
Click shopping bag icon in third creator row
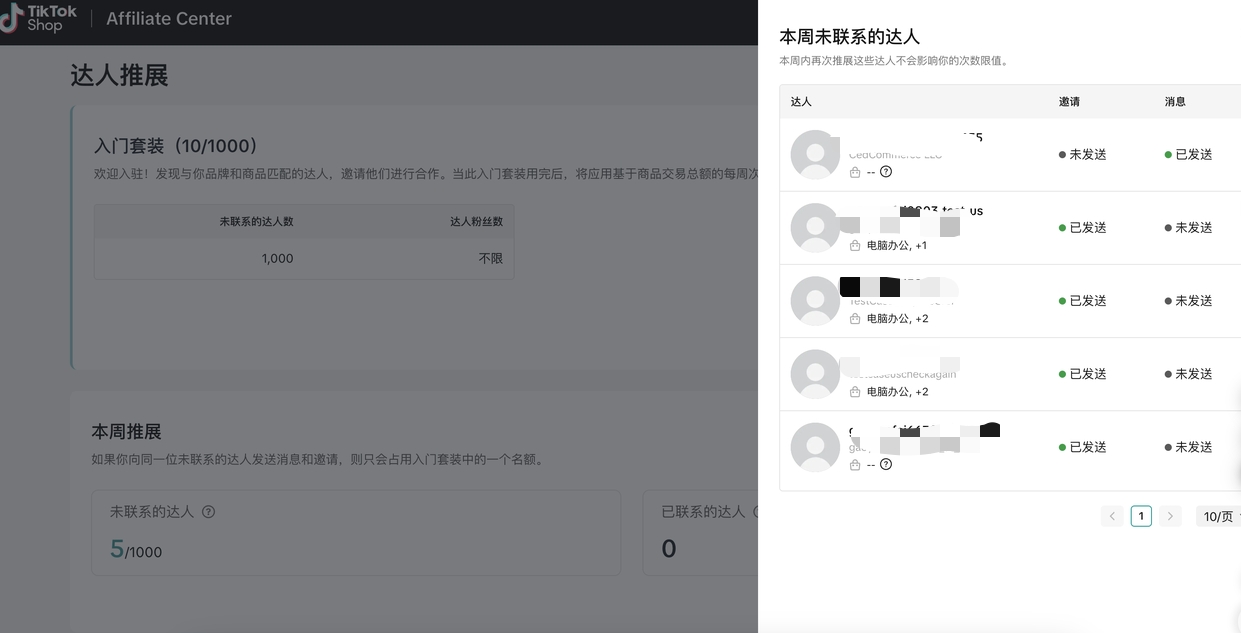tap(855, 318)
